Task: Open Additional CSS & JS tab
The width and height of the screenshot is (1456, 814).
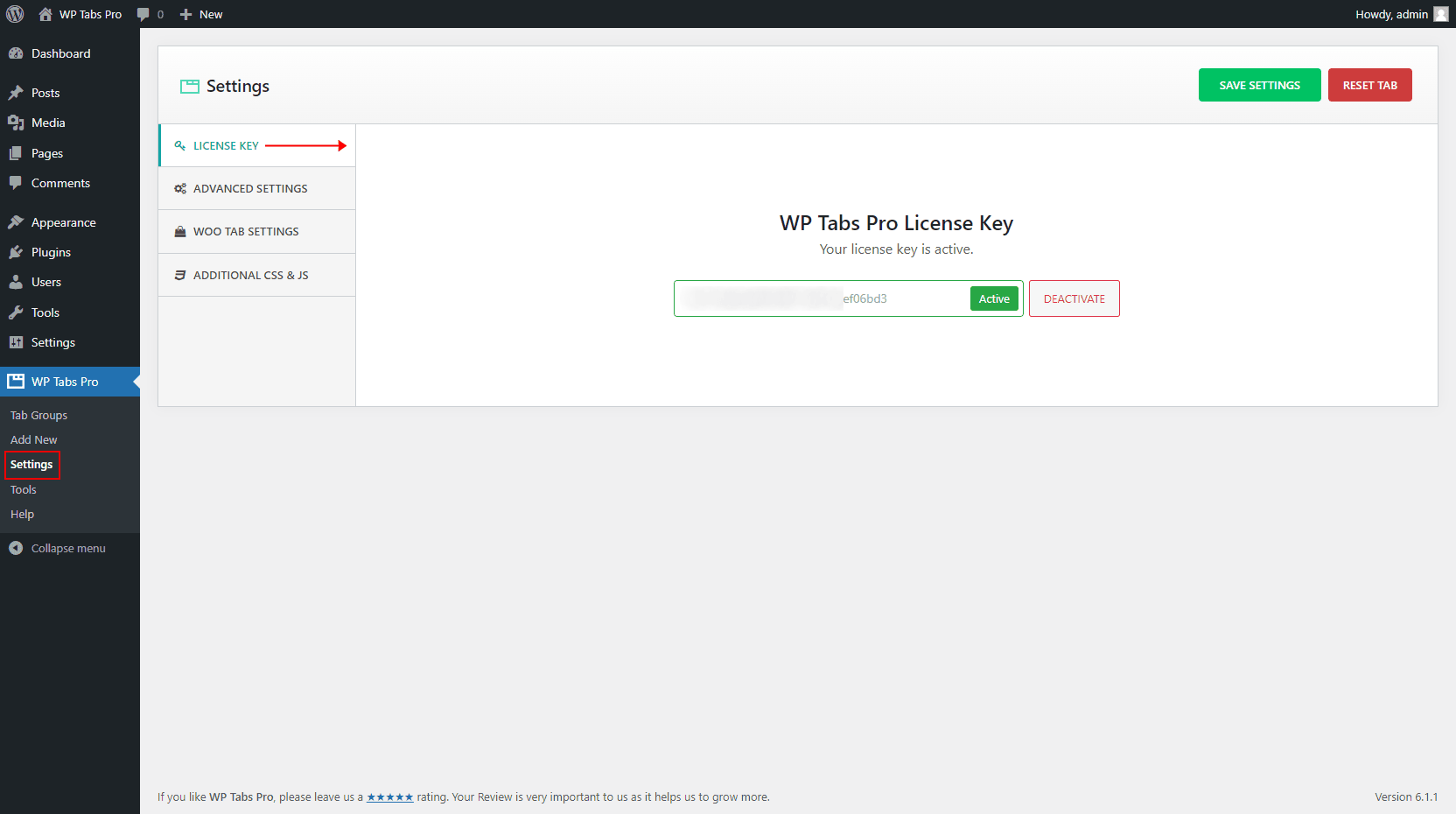Action: click(250, 275)
